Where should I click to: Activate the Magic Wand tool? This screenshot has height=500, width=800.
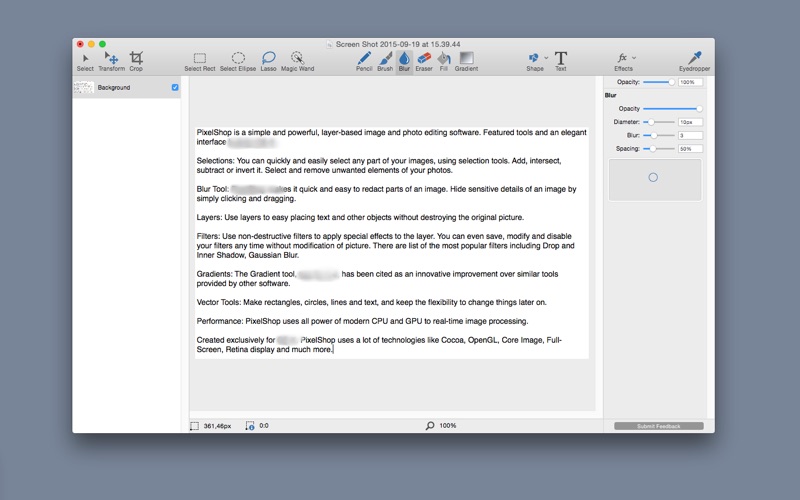coord(297,62)
